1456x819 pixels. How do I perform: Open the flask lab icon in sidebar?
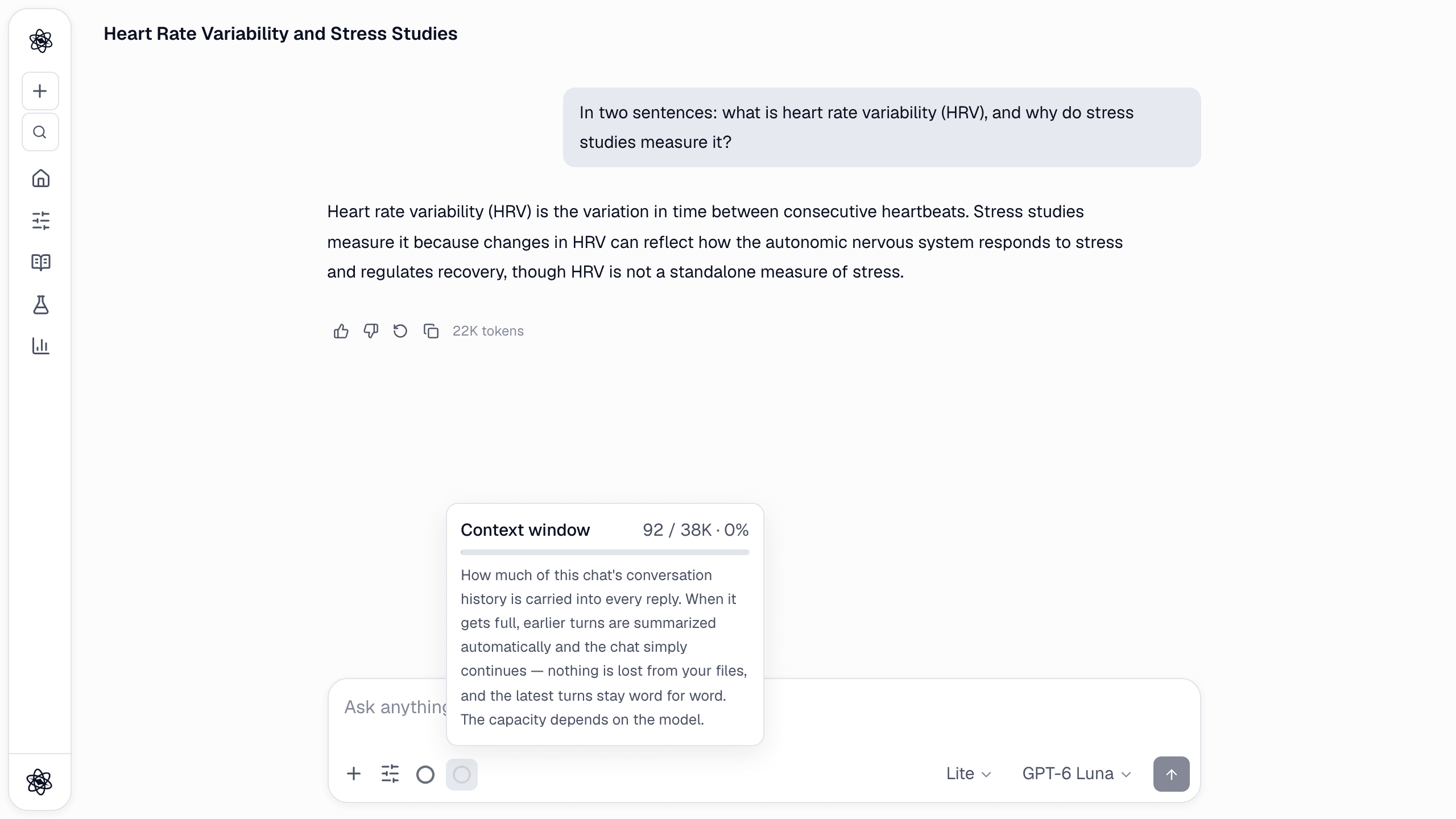(40, 304)
